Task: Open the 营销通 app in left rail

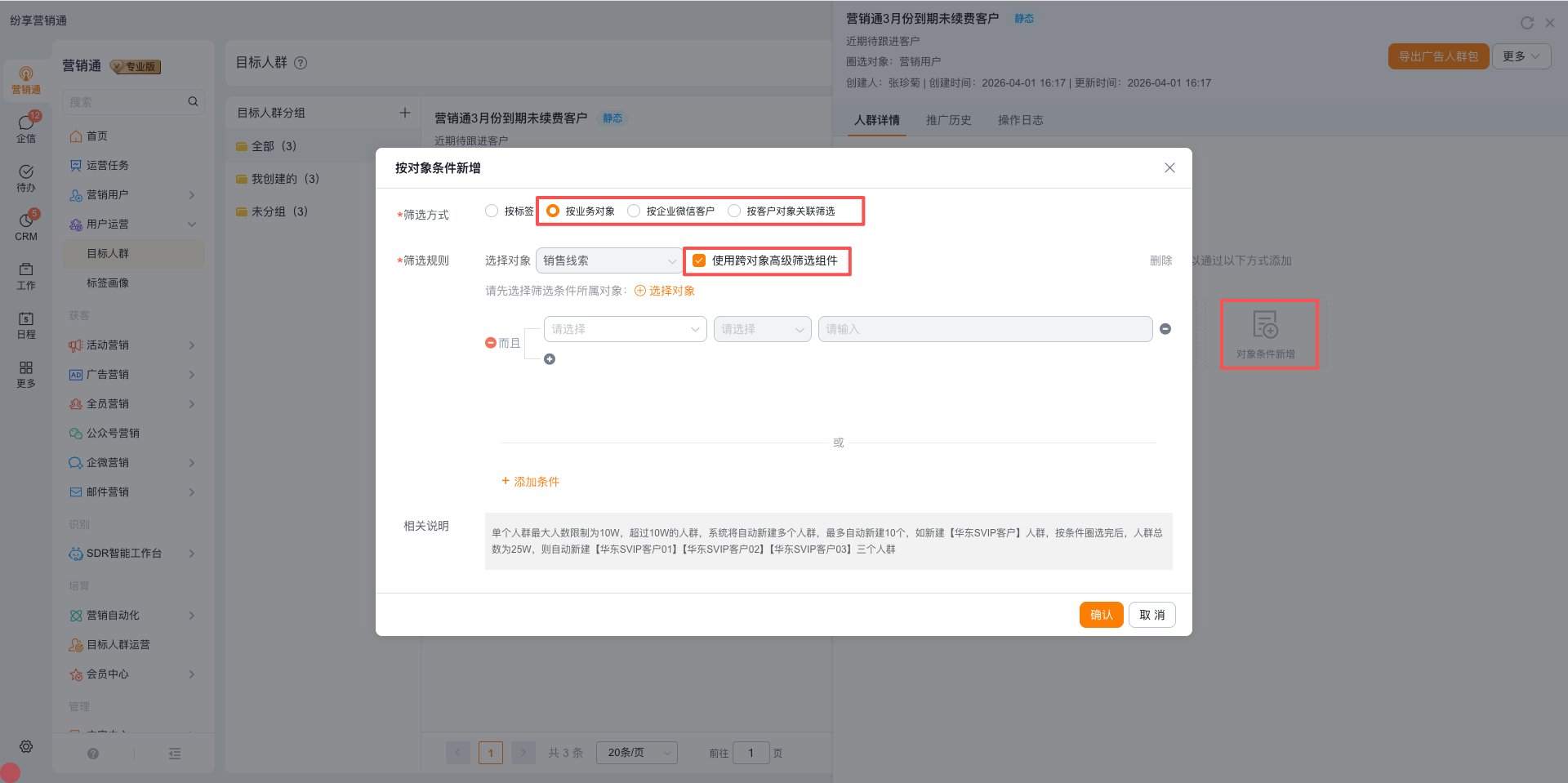Action: pyautogui.click(x=26, y=80)
